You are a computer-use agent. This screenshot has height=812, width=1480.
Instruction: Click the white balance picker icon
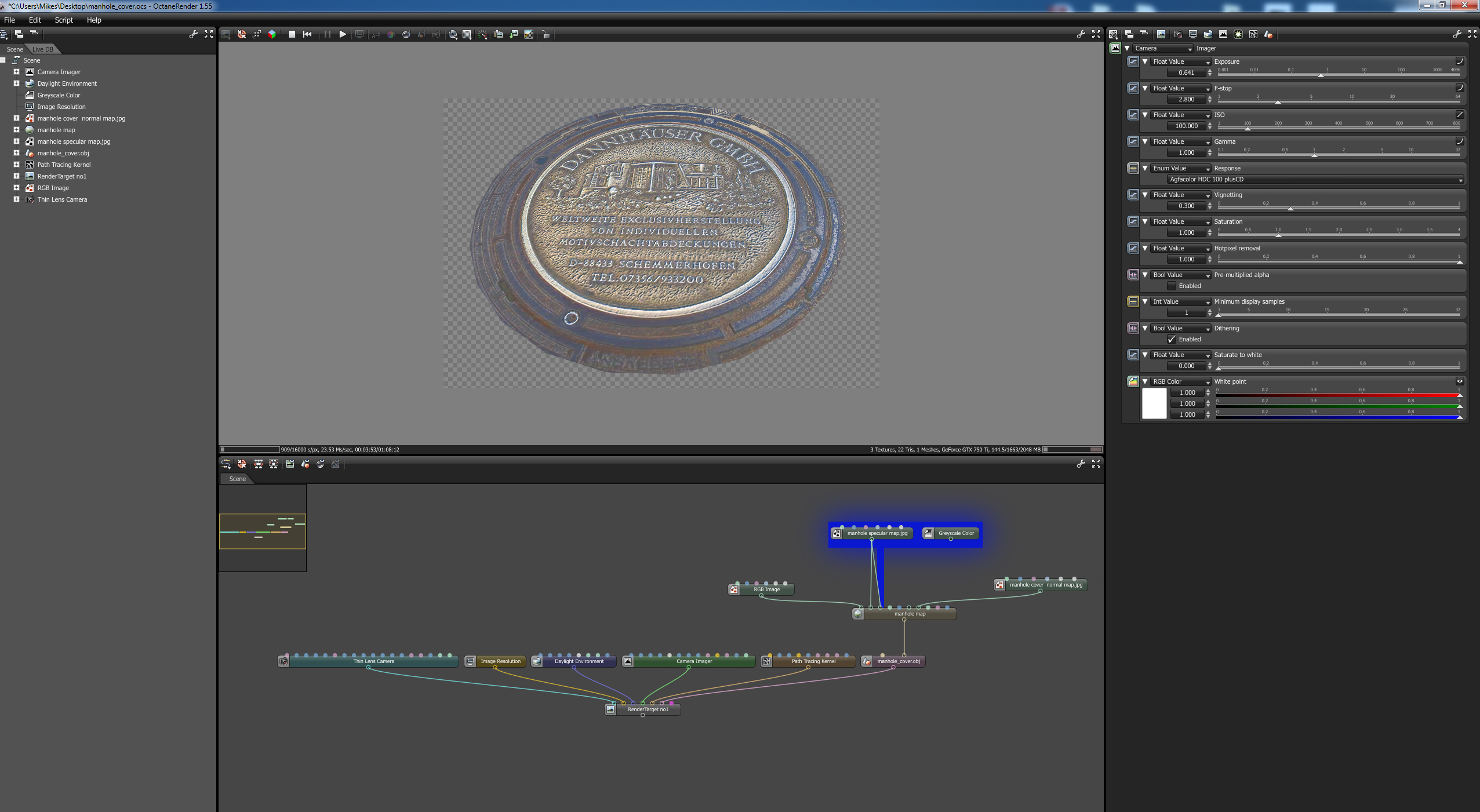click(x=391, y=35)
